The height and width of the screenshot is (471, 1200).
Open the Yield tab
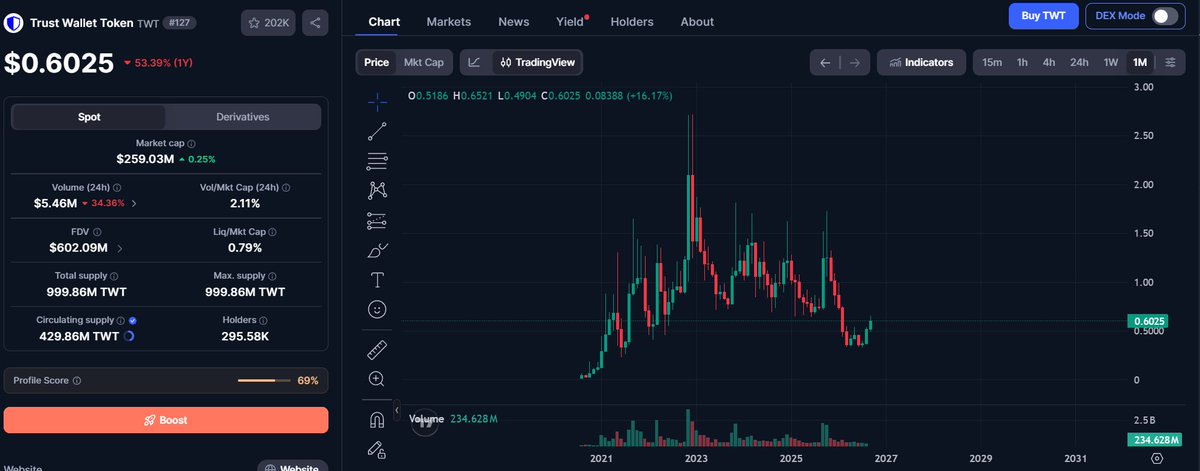click(571, 21)
